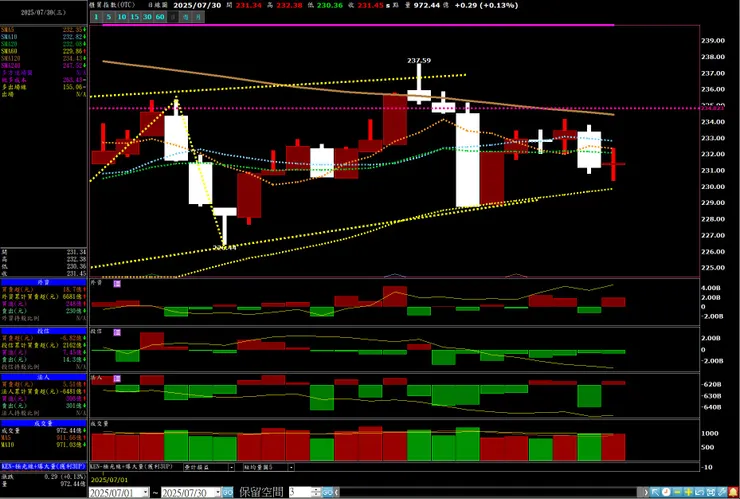Click the SMA5 indicator row
This screenshot has height=499, width=740.
point(43,30)
